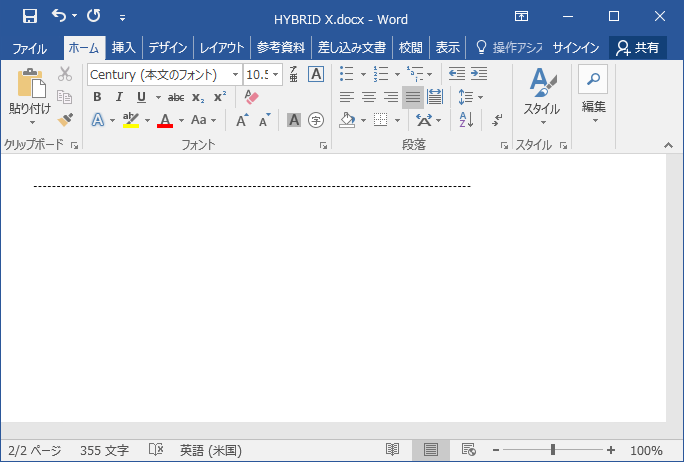
Task: Open the font color dropdown arrow
Action: click(x=181, y=120)
